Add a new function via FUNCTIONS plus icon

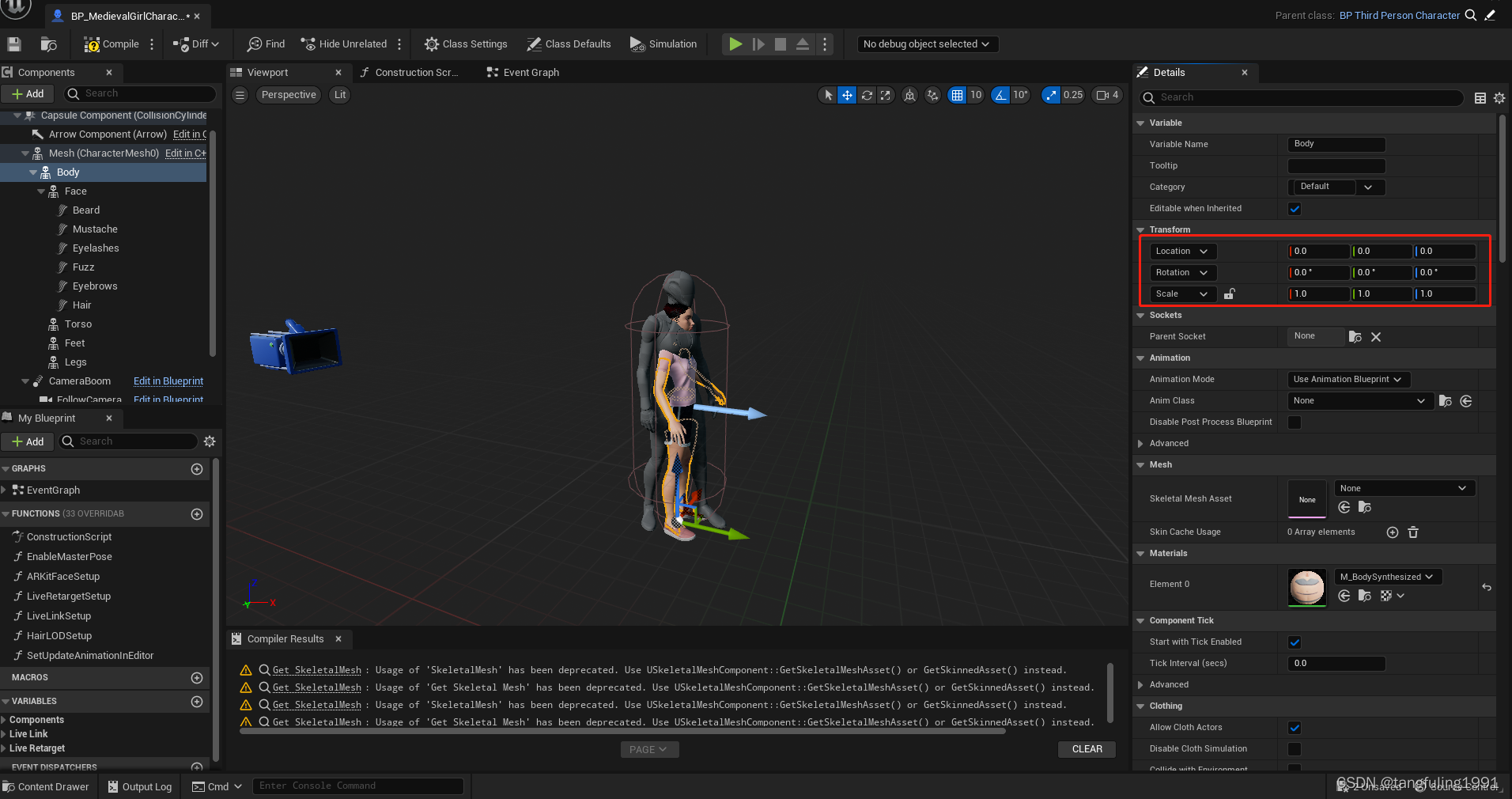[197, 514]
